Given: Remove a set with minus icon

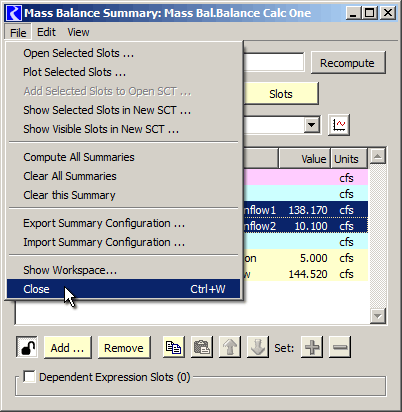Looking at the screenshot, I should coord(340,347).
